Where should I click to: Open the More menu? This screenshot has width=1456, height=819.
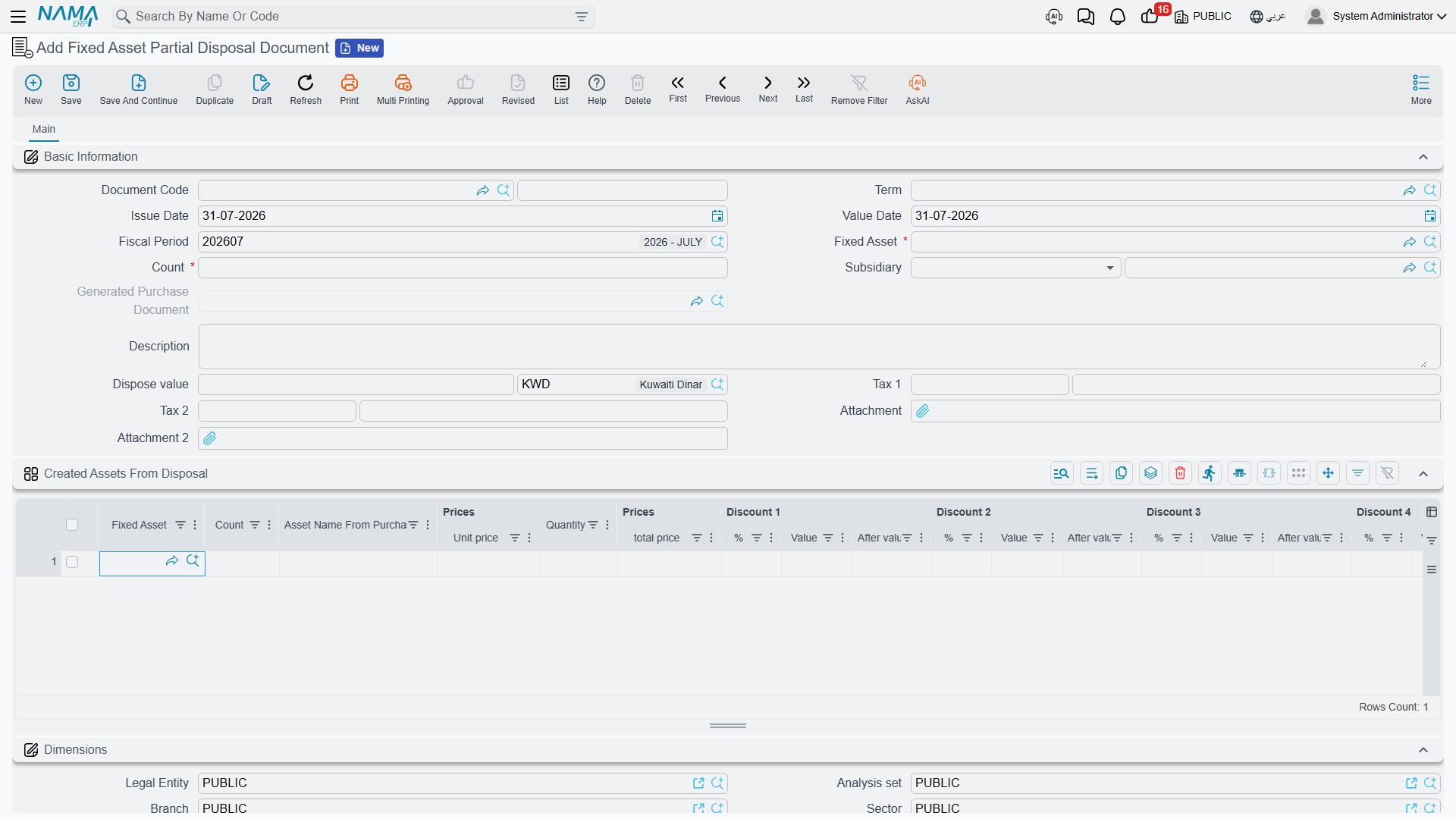pyautogui.click(x=1421, y=89)
